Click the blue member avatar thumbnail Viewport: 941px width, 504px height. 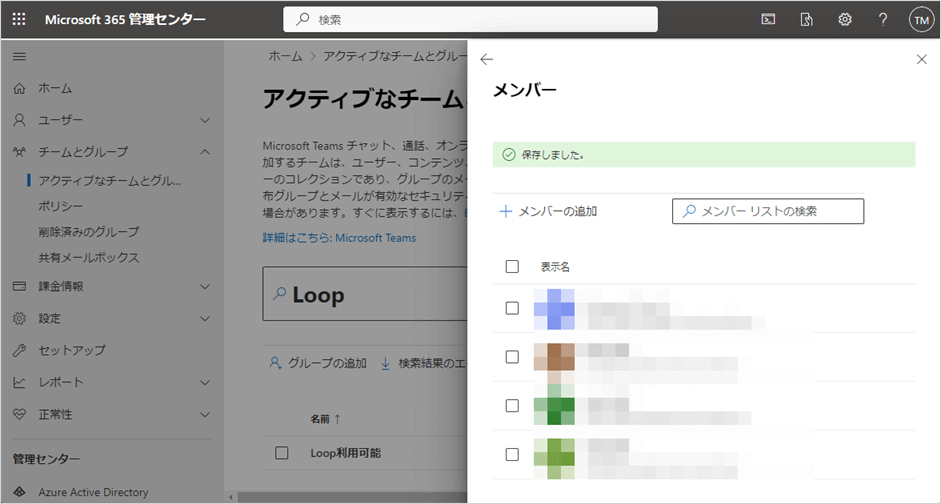554,309
